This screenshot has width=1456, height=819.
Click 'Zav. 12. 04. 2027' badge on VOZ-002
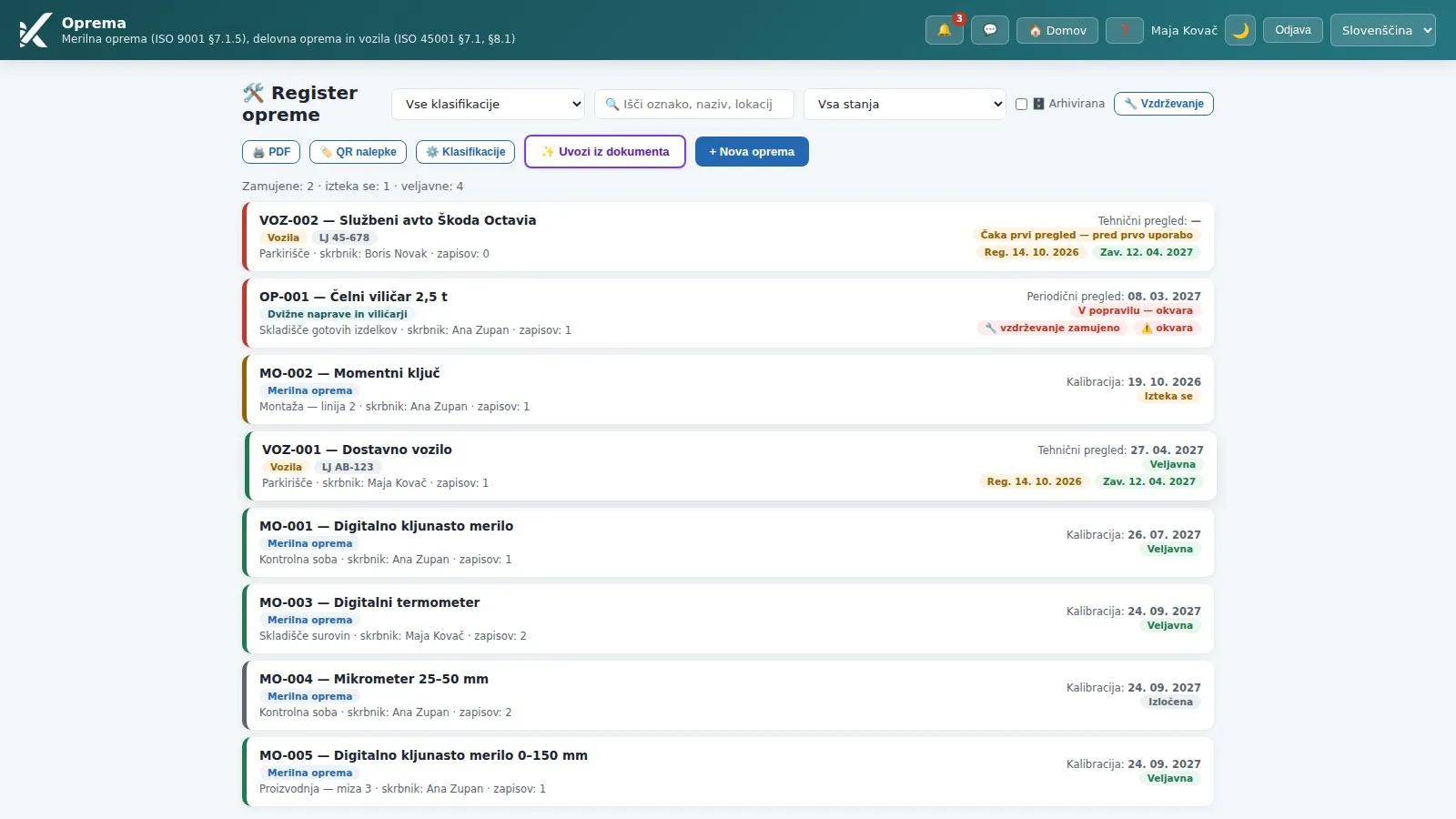1147,253
